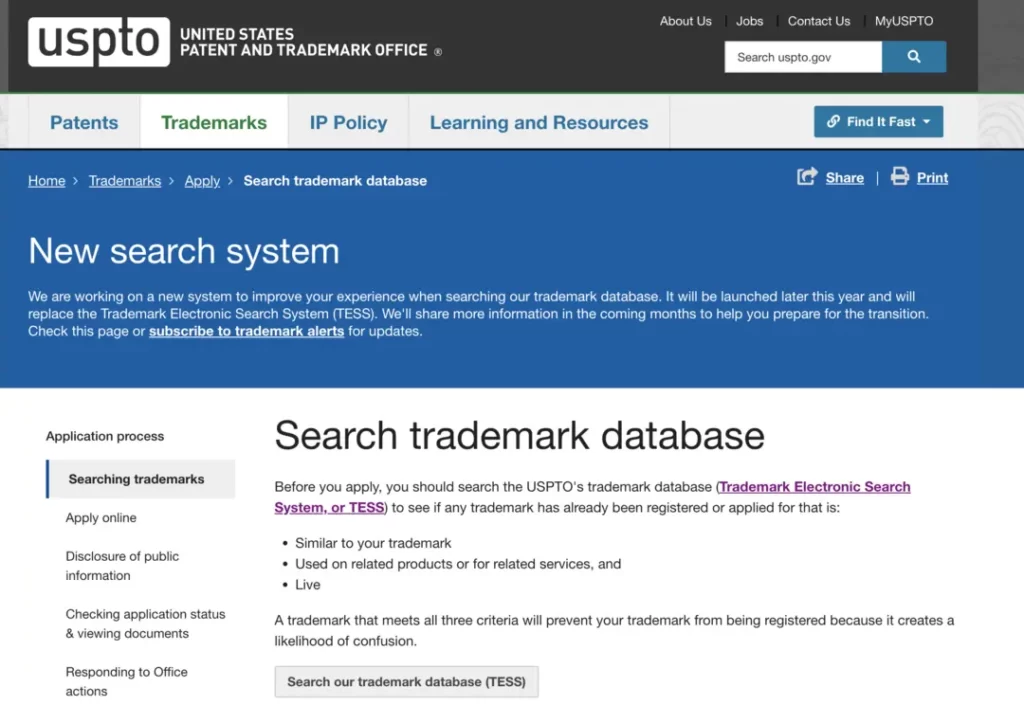Viewport: 1024px width, 705px height.
Task: Click the New search system banner heading
Action: [184, 251]
